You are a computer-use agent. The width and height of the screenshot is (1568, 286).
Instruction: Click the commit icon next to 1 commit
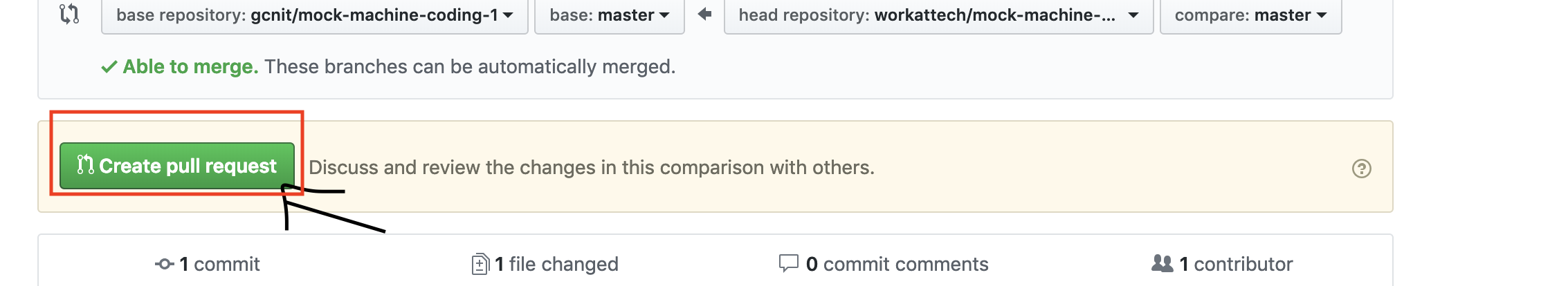[164, 264]
